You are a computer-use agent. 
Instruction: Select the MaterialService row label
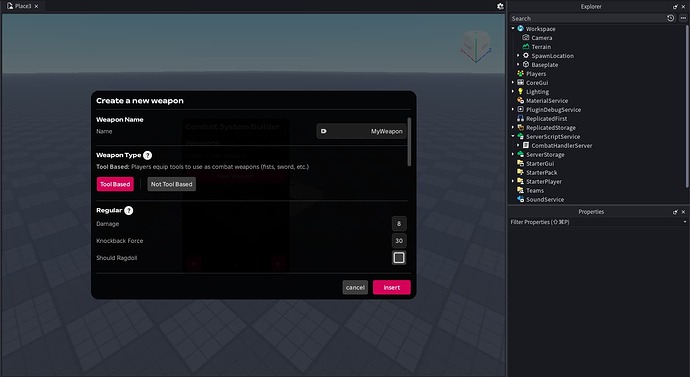[x=547, y=101]
